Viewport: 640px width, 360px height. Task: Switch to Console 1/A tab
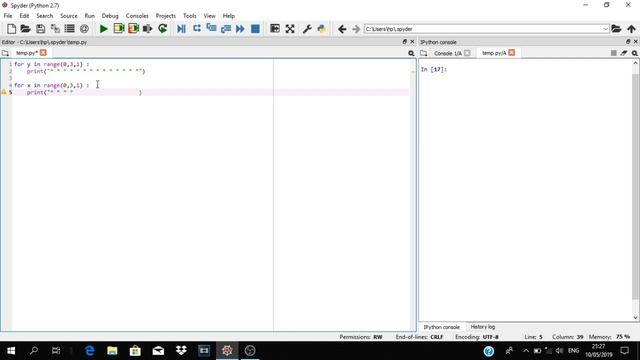447,53
